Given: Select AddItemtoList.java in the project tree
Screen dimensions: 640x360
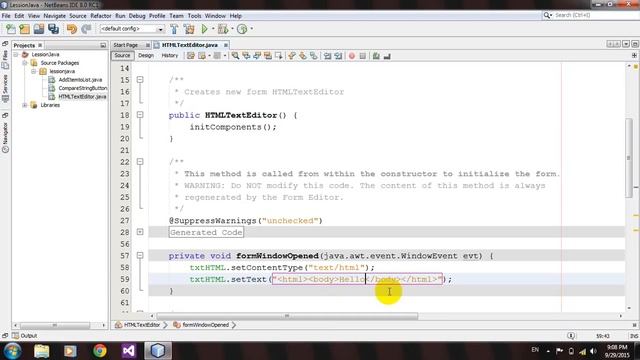Looking at the screenshot, I should click(80, 80).
